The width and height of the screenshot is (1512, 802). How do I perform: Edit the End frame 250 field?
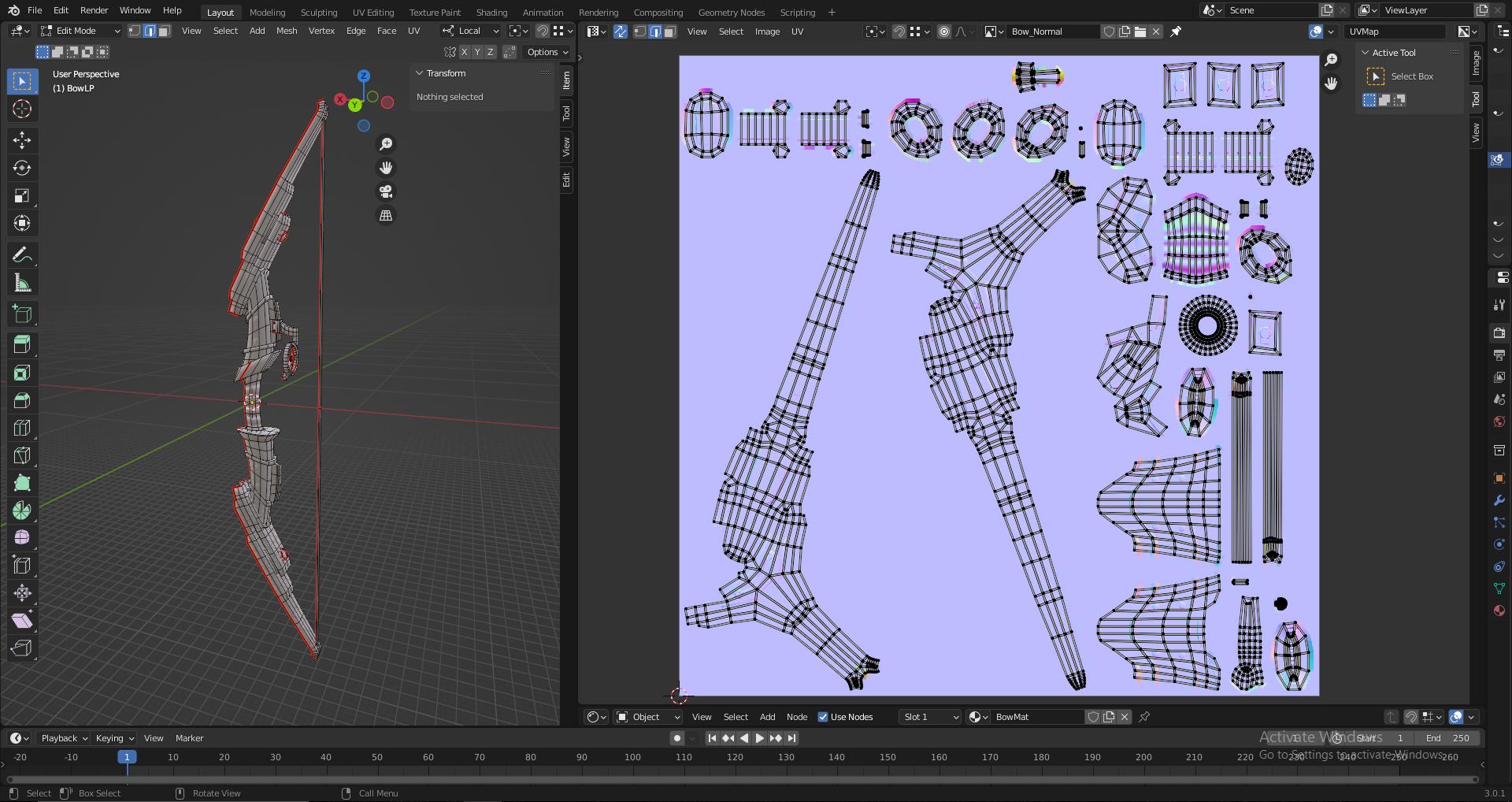[1446, 738]
